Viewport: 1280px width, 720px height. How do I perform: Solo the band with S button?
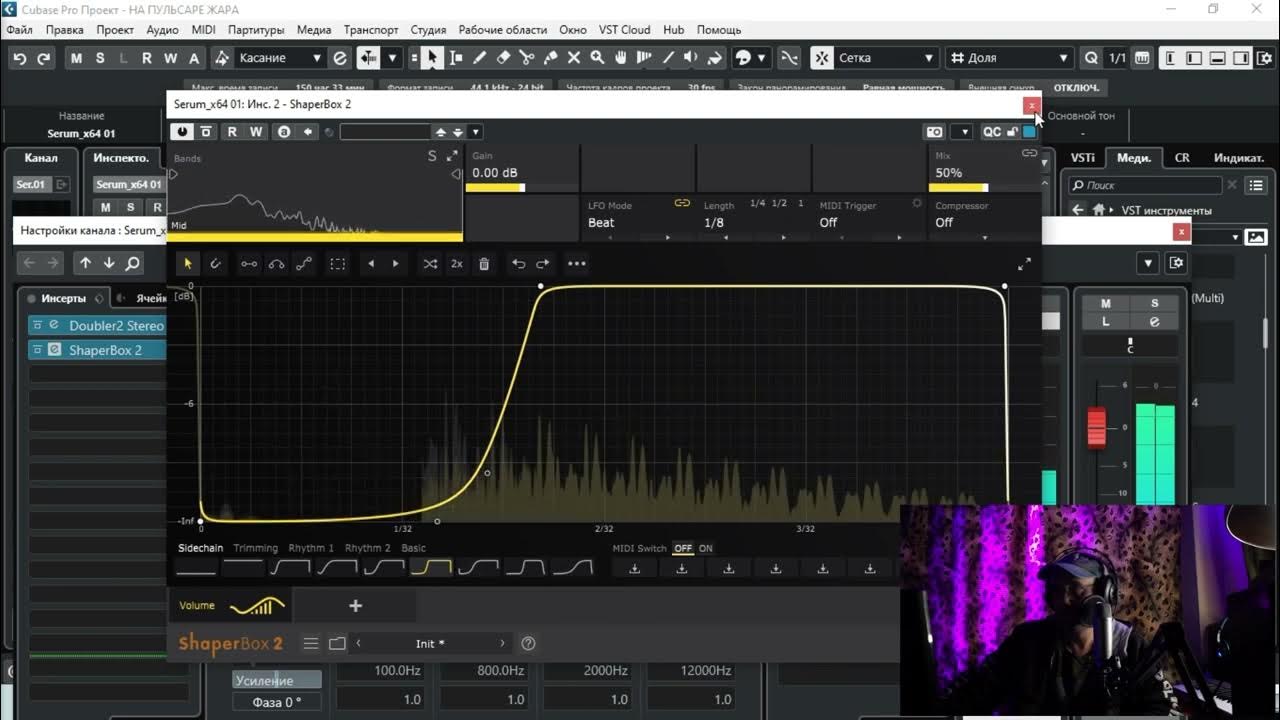432,156
